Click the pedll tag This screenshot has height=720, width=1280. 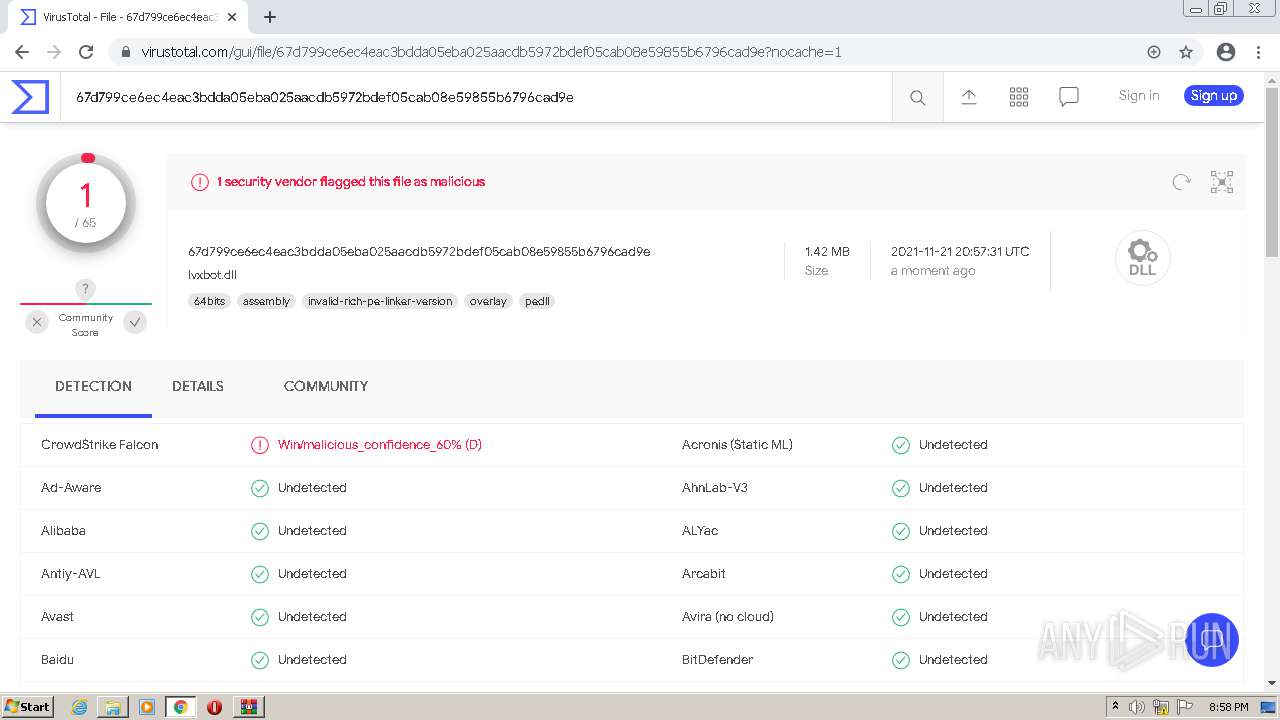(x=537, y=301)
